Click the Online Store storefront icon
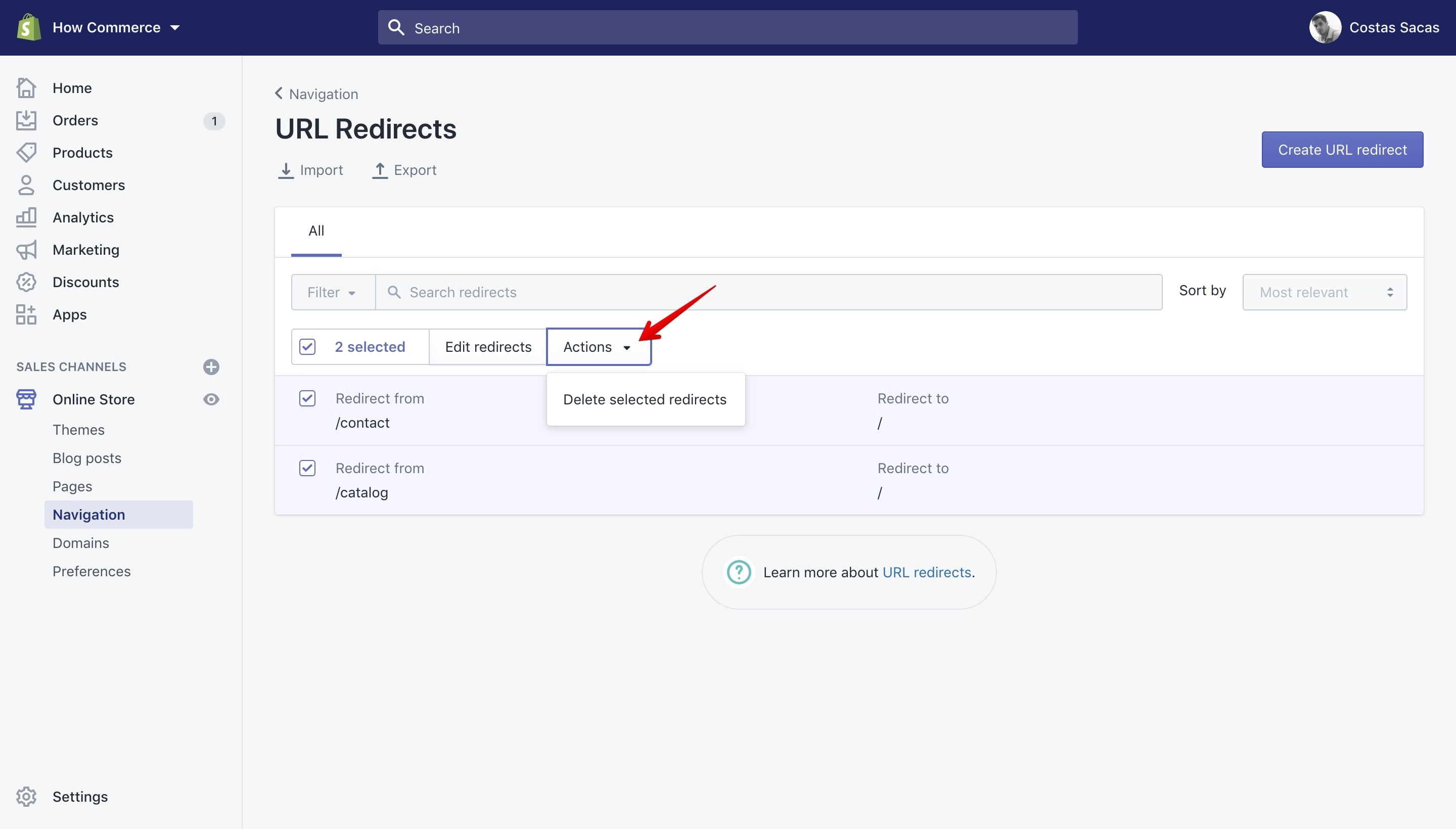Image resolution: width=1456 pixels, height=829 pixels. (26, 399)
